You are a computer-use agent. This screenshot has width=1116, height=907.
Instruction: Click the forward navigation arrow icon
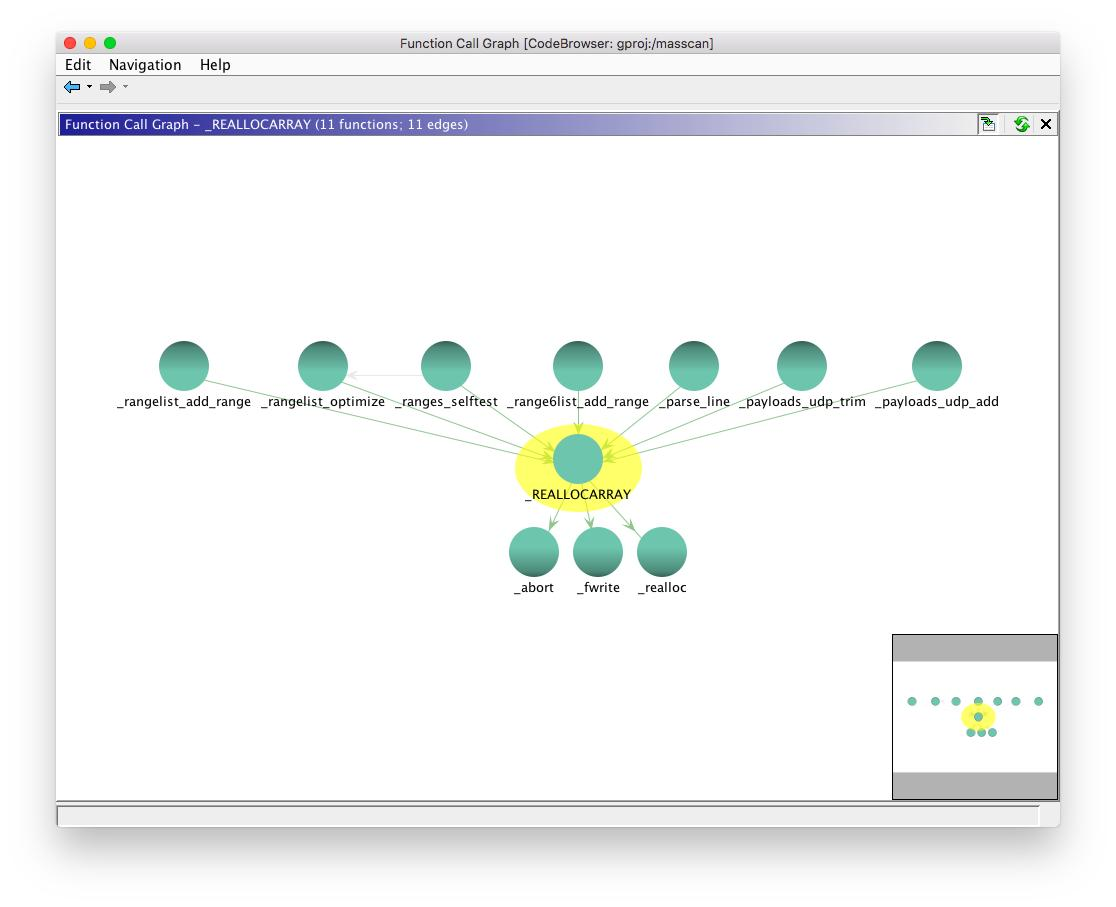click(x=106, y=86)
